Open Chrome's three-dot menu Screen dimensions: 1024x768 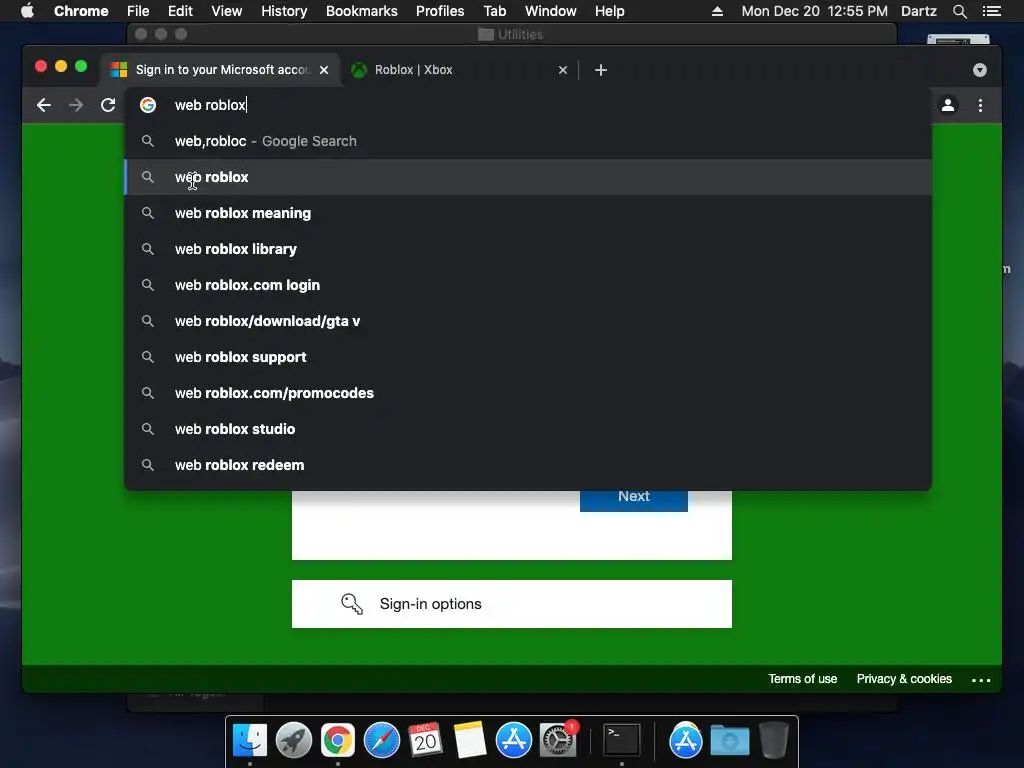980,105
